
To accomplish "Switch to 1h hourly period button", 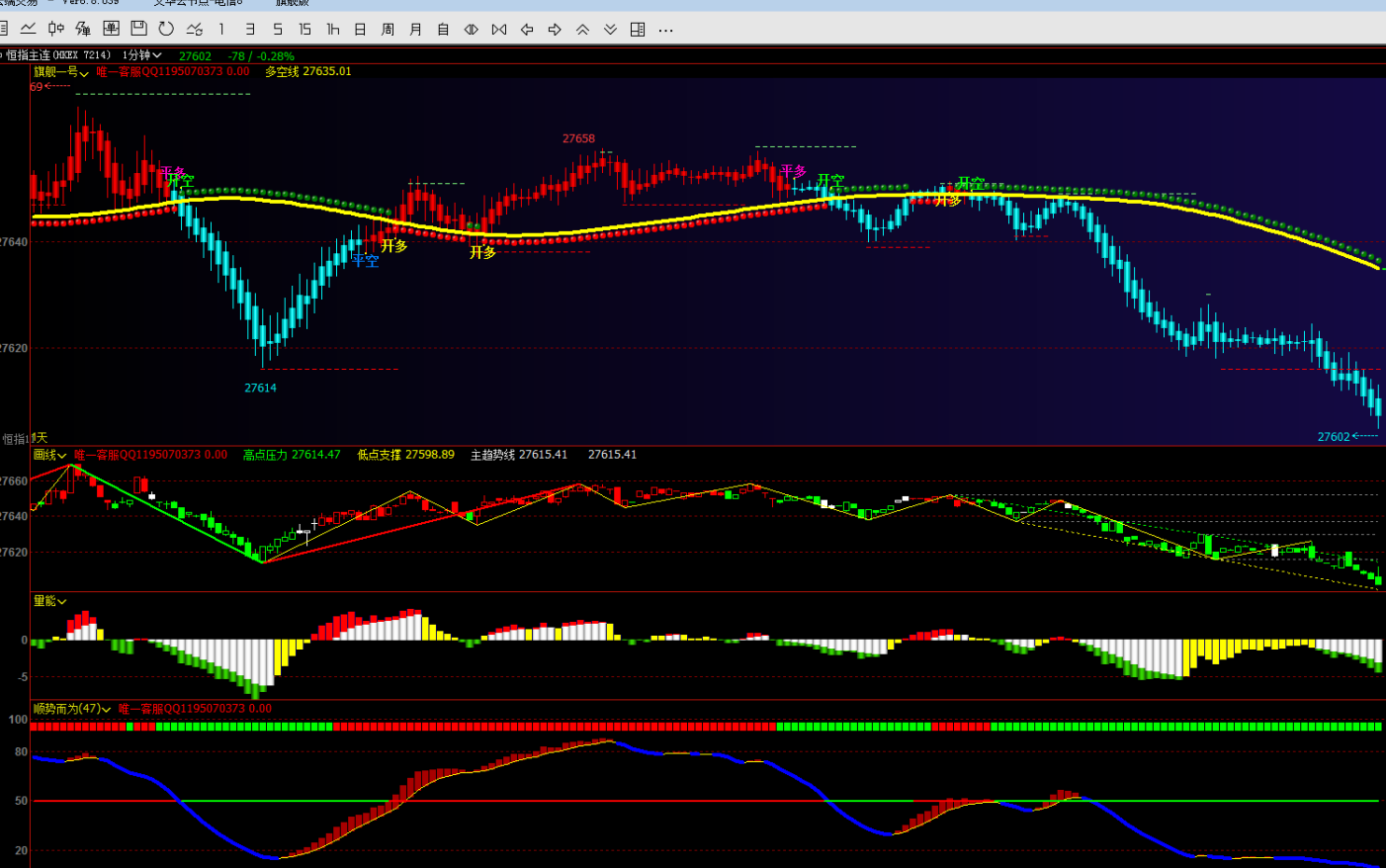I will tap(333, 29).
